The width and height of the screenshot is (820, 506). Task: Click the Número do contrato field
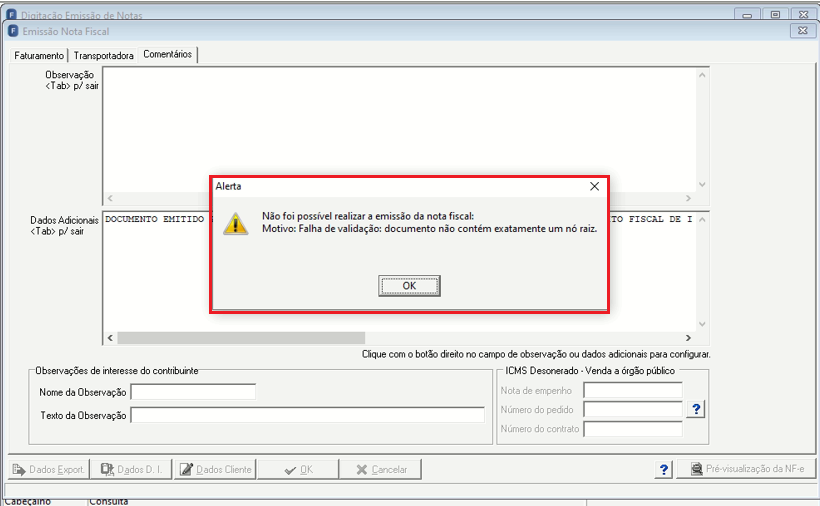pyautogui.click(x=633, y=429)
